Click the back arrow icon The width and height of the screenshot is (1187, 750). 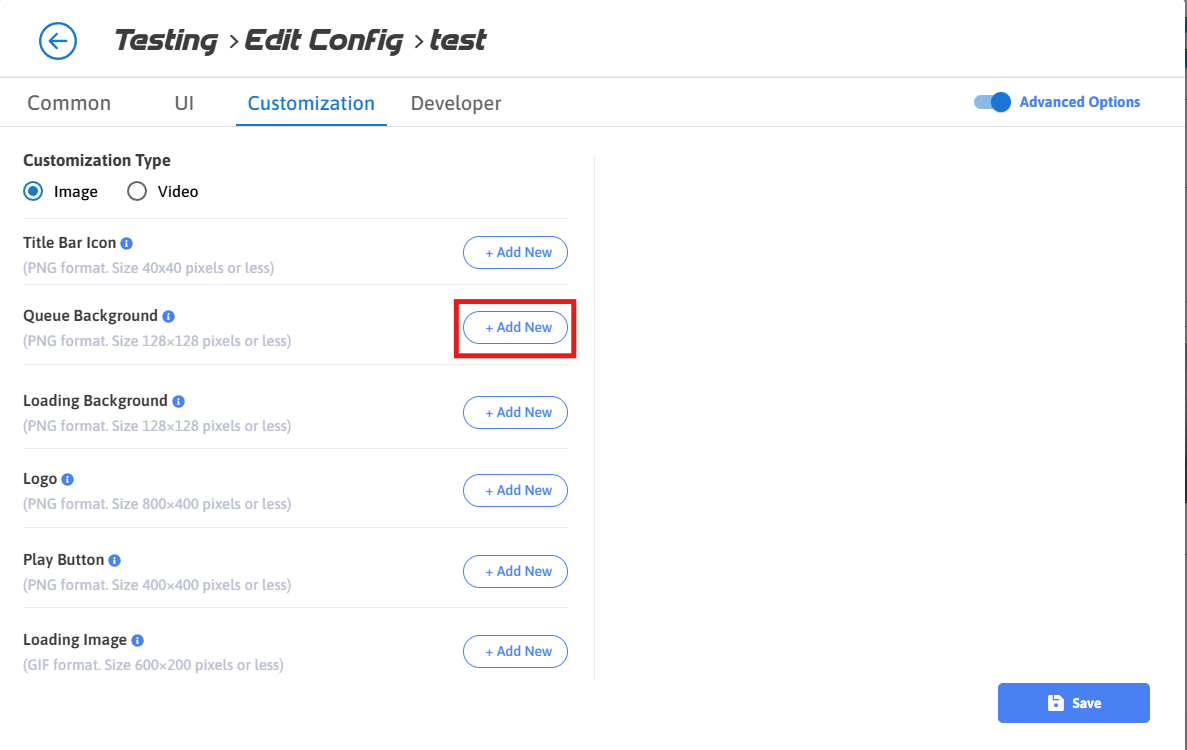[58, 41]
